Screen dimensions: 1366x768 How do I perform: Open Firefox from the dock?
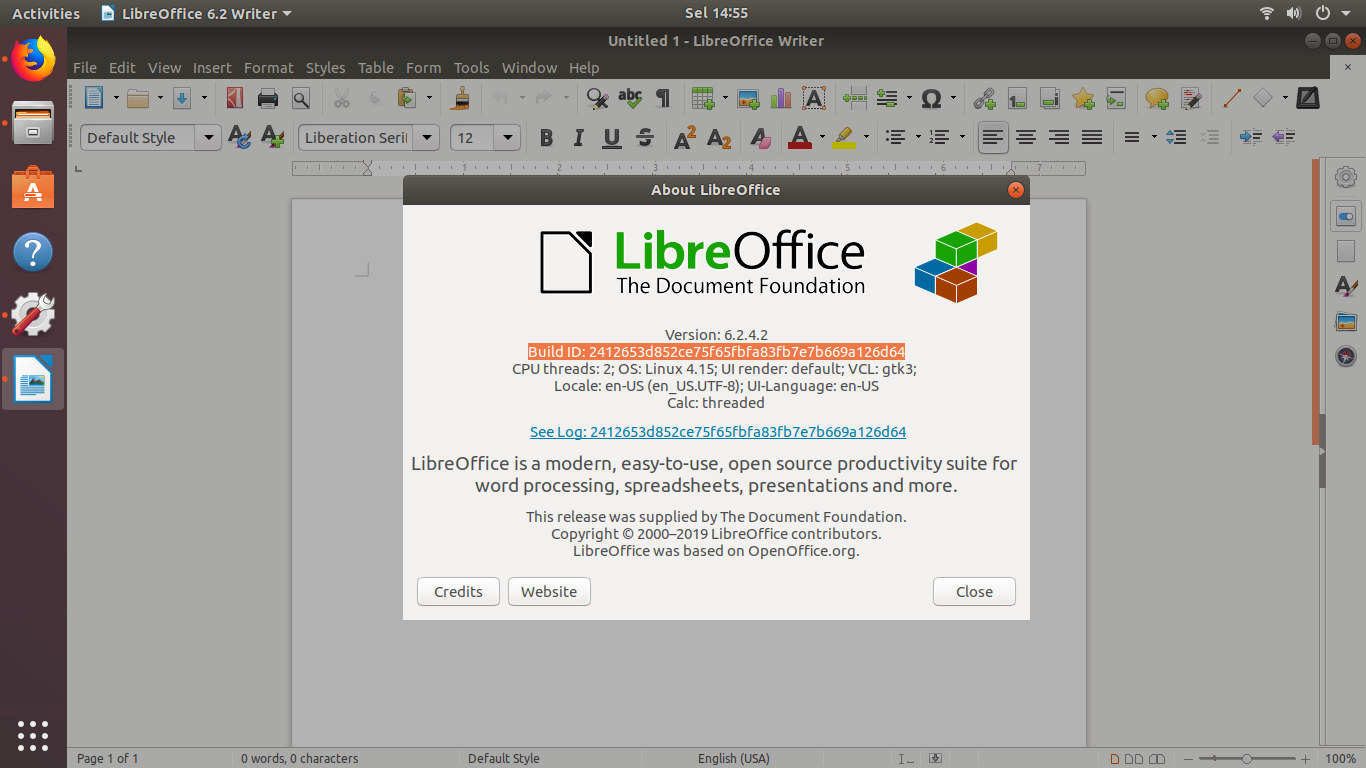pos(33,58)
